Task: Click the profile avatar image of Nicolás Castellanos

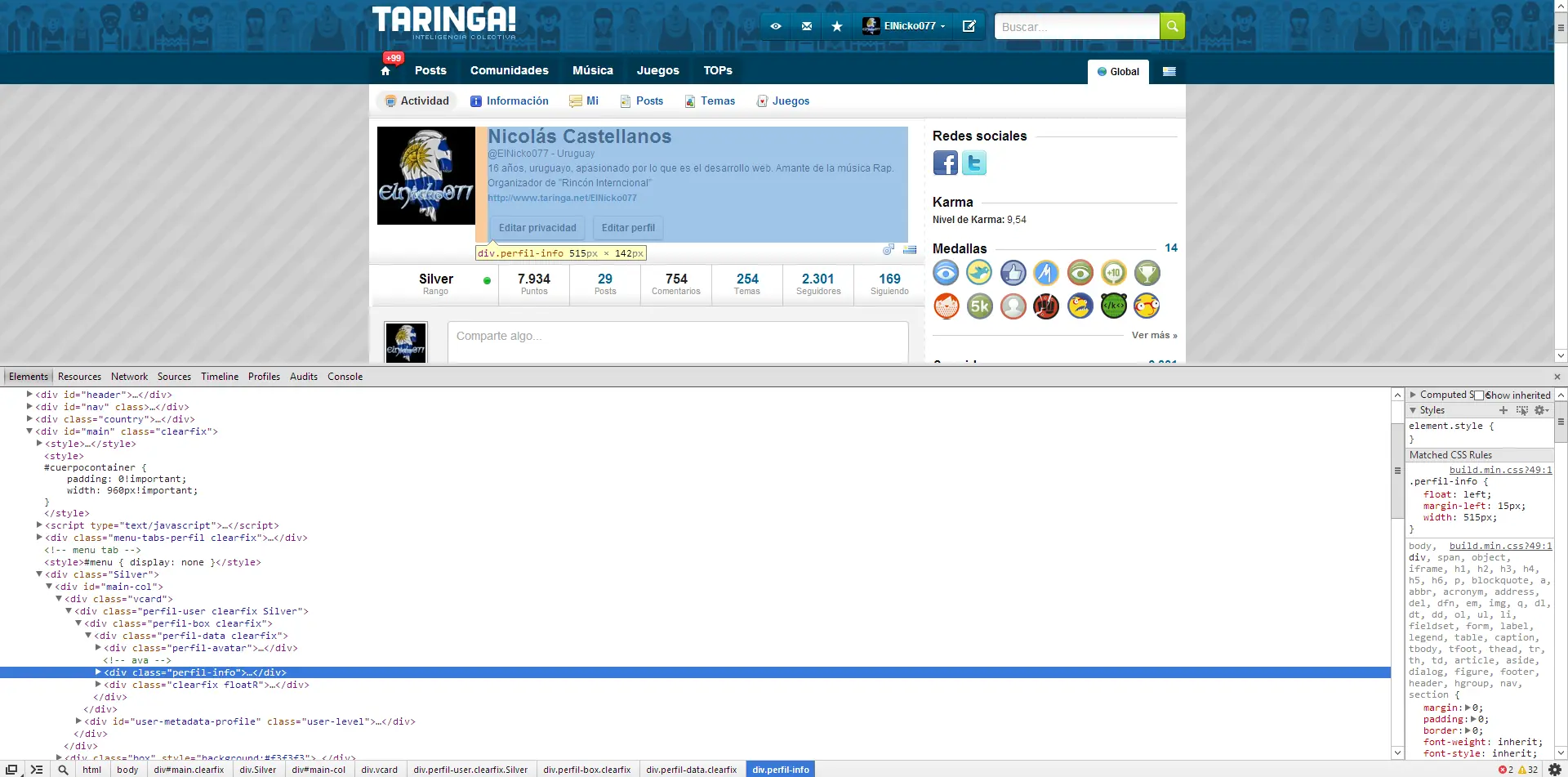Action: click(x=425, y=176)
